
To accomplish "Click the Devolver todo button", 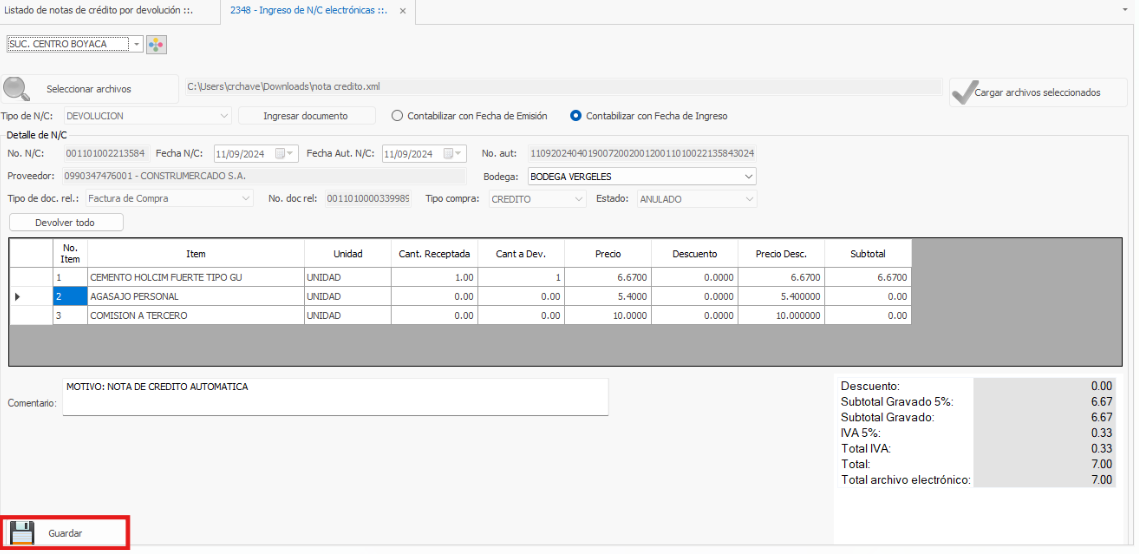I will pos(65,222).
